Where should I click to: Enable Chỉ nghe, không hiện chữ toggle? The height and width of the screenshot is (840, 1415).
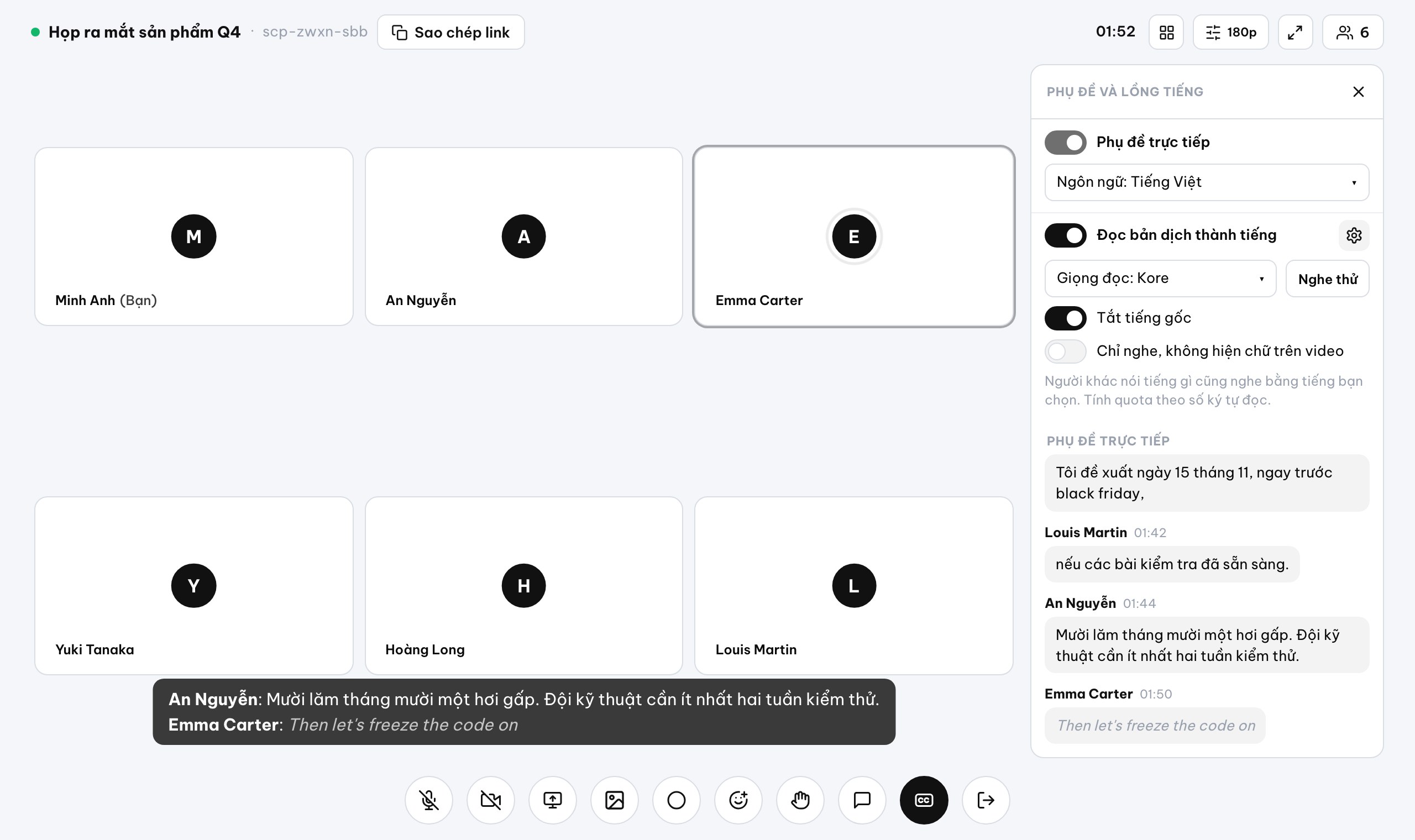tap(1065, 351)
